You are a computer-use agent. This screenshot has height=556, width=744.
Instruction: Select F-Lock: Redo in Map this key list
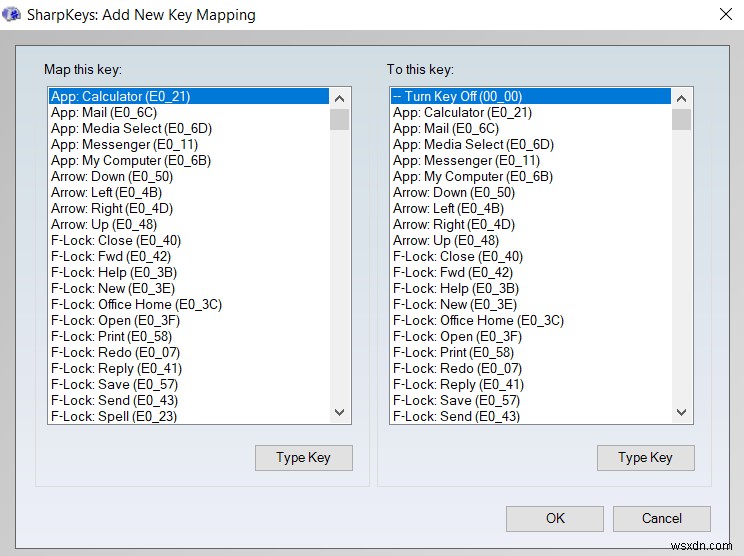point(189,352)
